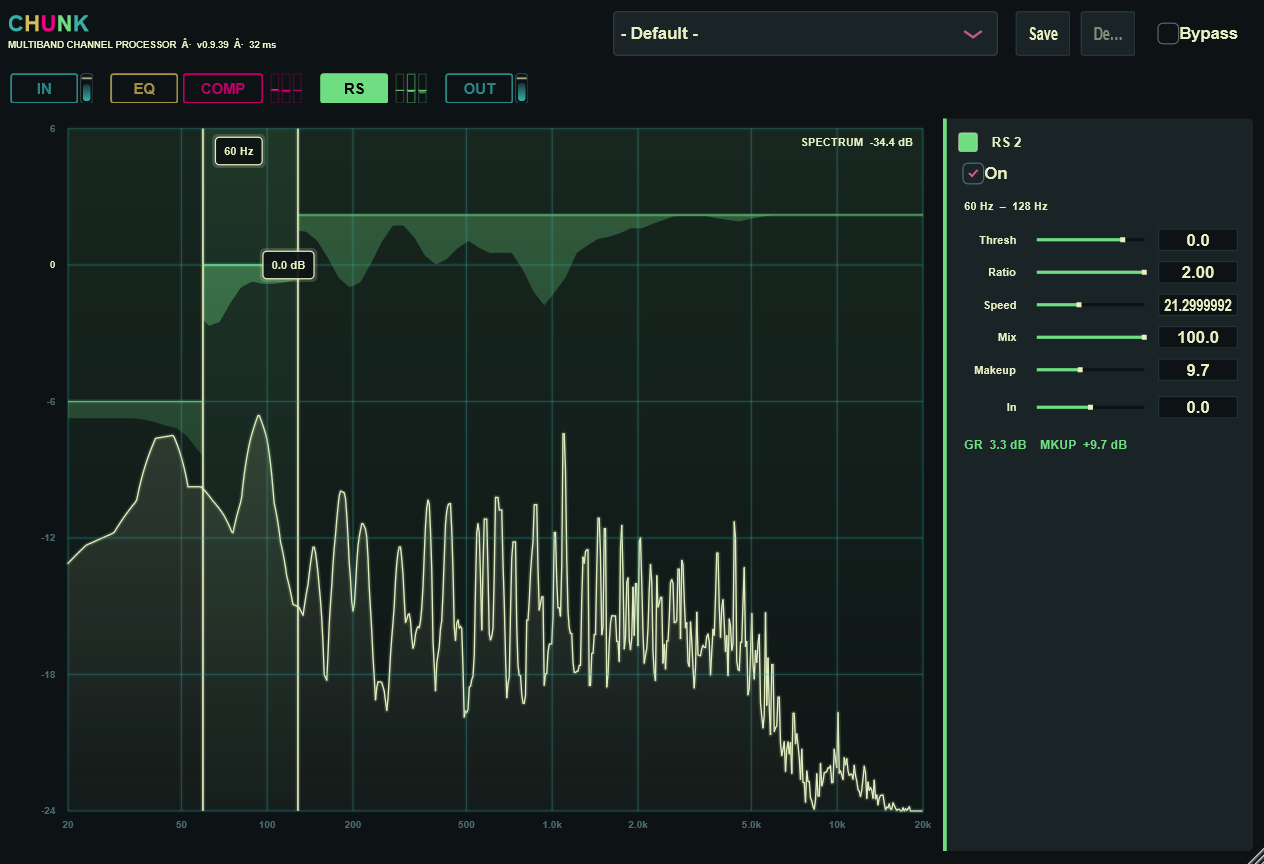Viewport: 1264px width, 864px height.
Task: Click the 60 Hz crossover handle label
Action: click(239, 151)
